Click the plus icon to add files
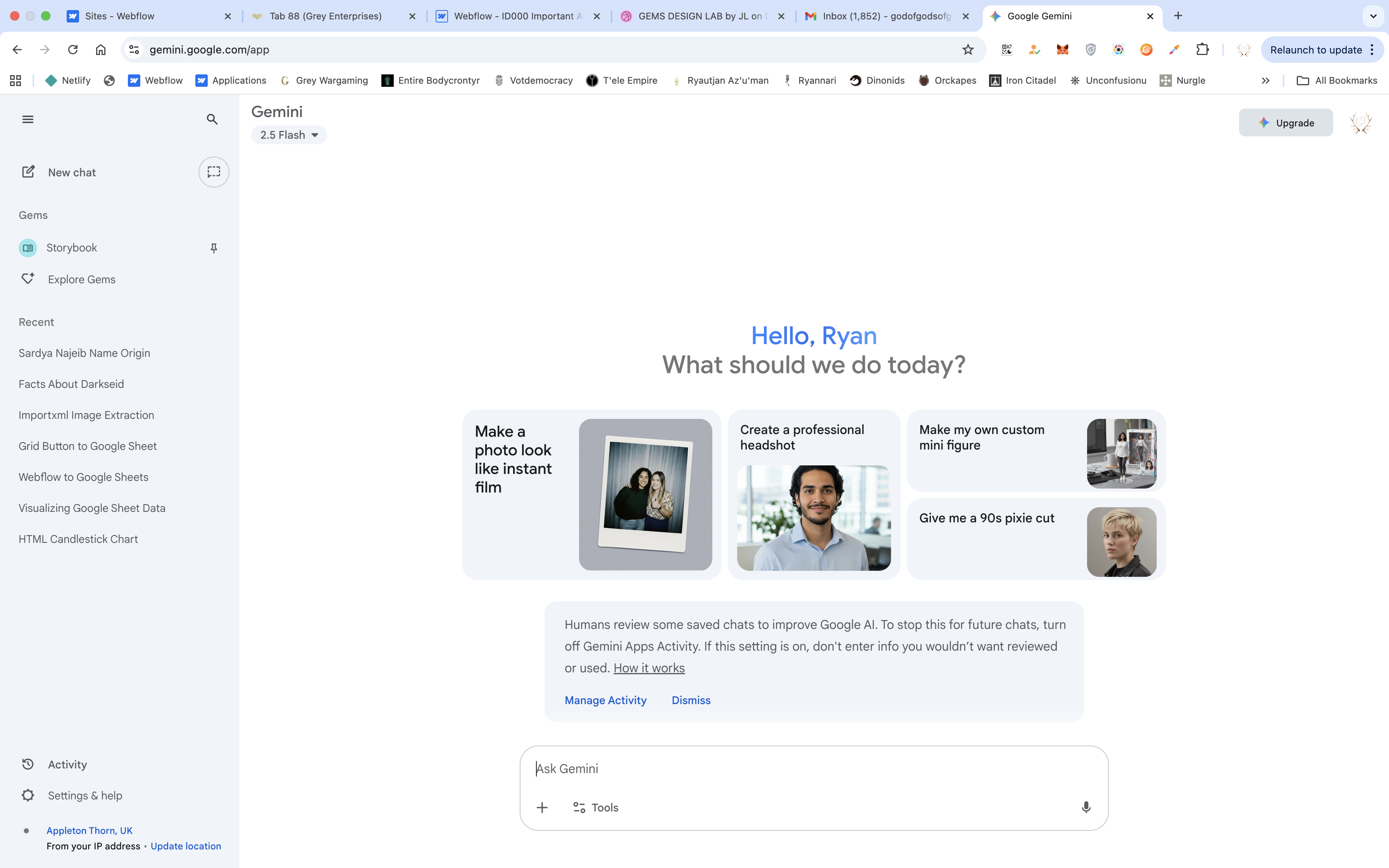1389x868 pixels. coord(542,808)
